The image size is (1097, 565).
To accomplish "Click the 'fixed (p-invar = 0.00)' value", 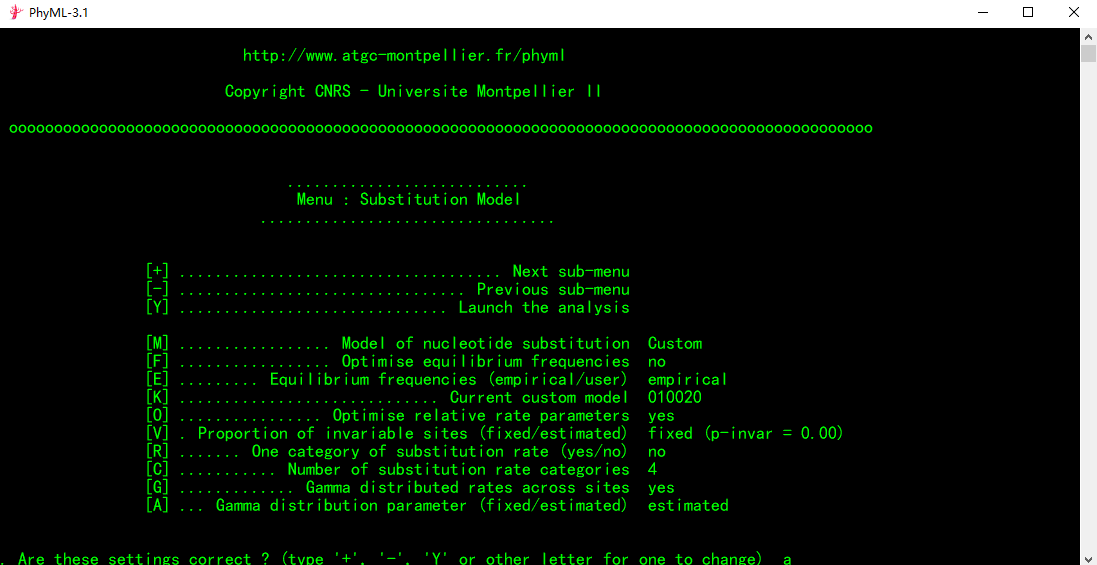I will (x=746, y=434).
